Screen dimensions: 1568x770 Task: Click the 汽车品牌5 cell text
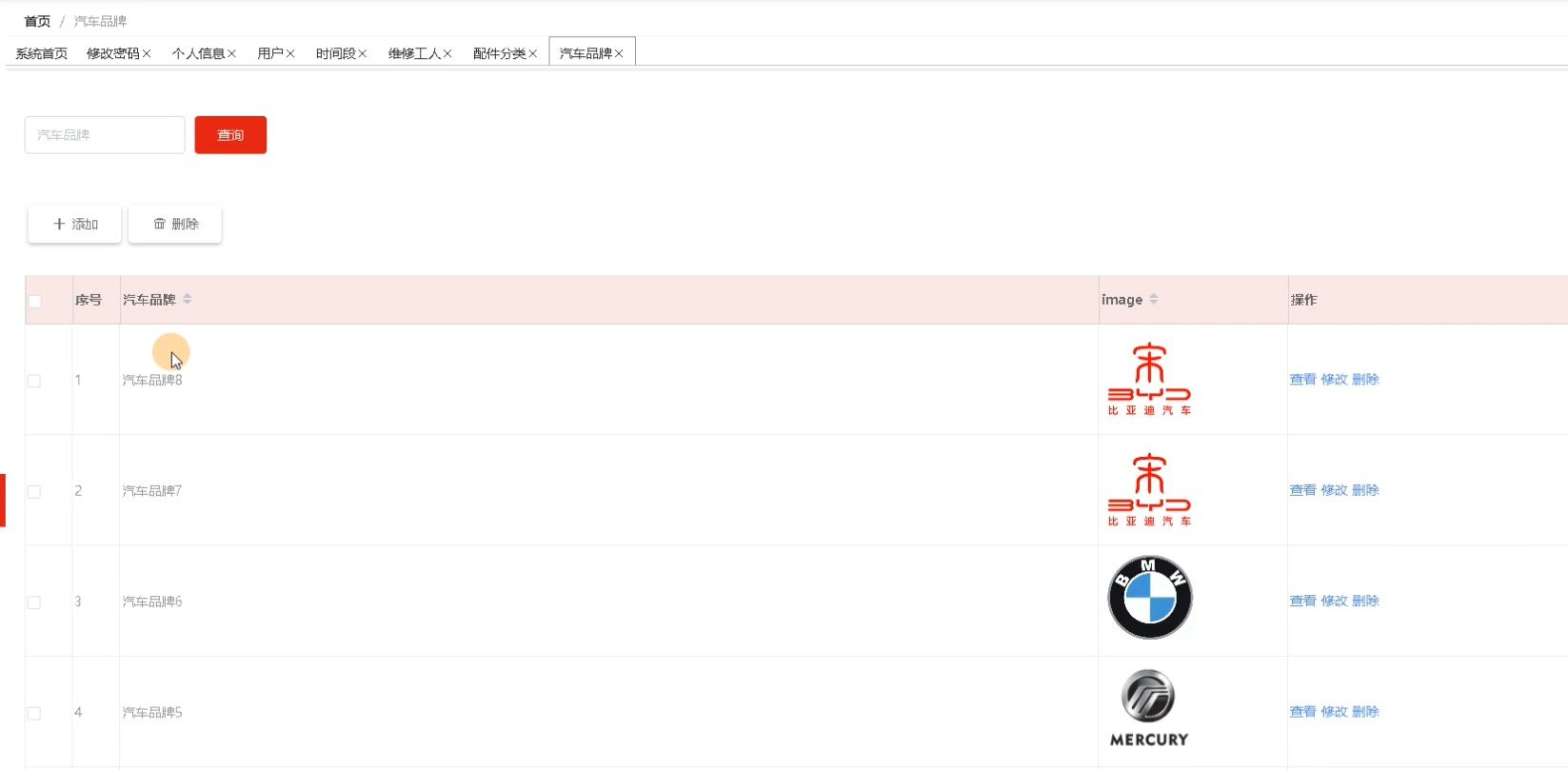[152, 712]
